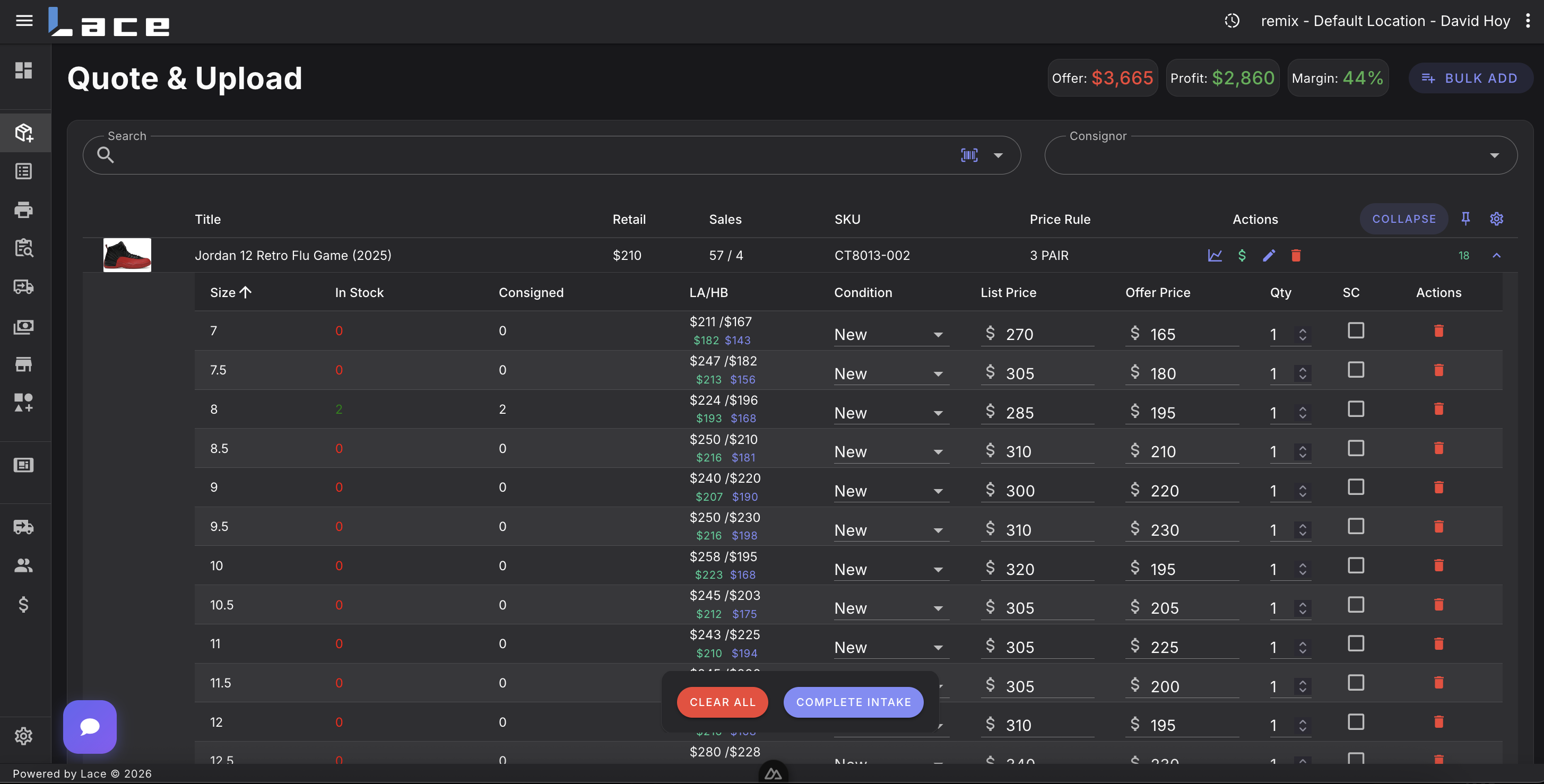Click the Lace logo
The image size is (1544, 784).
point(109,22)
